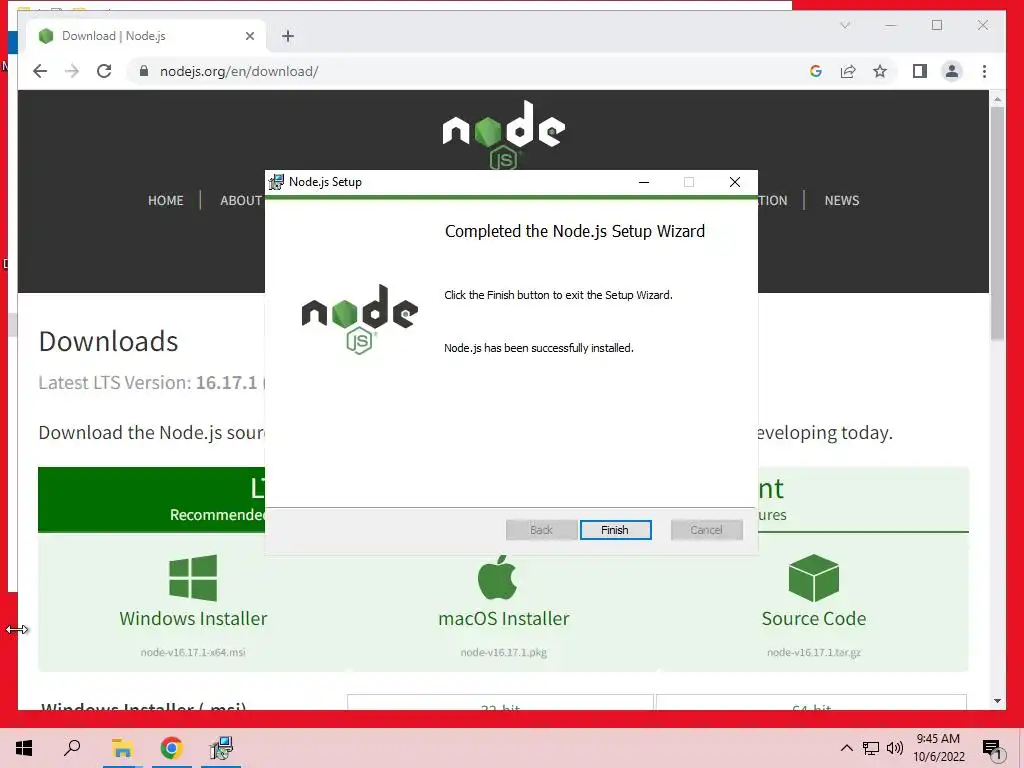This screenshot has width=1024, height=768.
Task: Click Chrome's forward navigation arrow
Action: click(72, 71)
